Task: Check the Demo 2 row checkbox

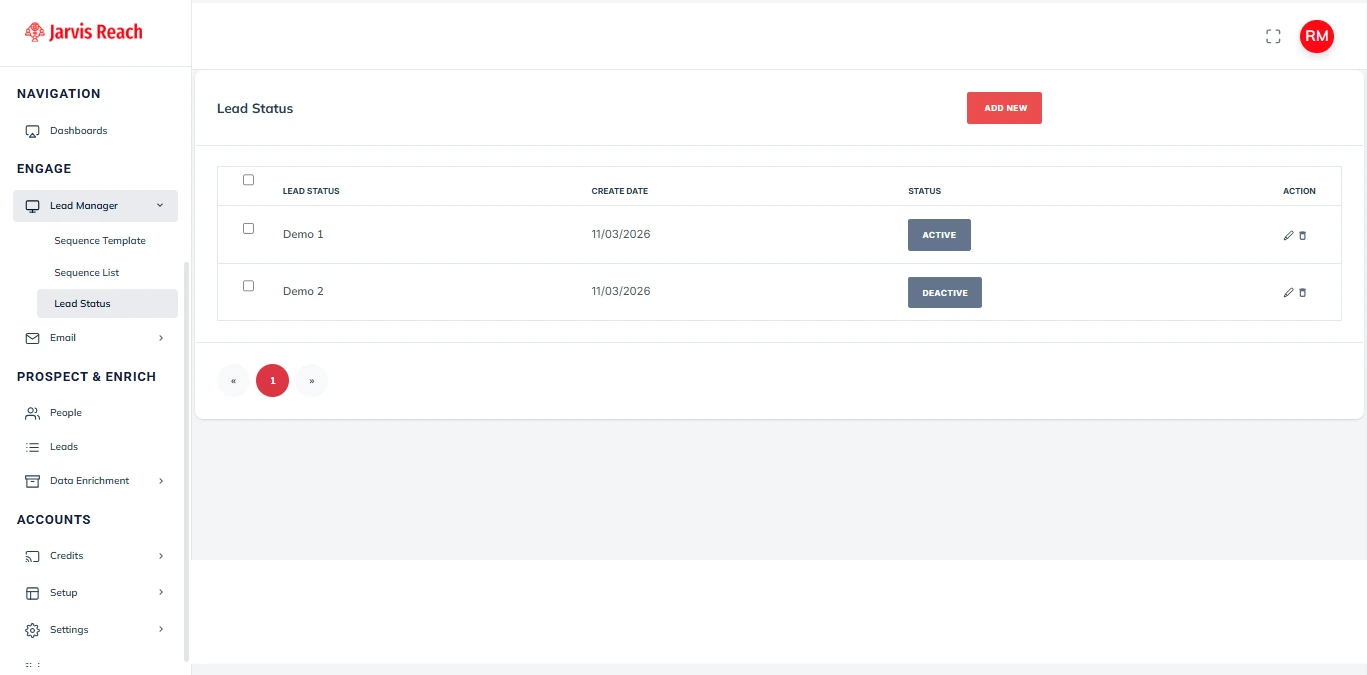Action: tap(249, 285)
